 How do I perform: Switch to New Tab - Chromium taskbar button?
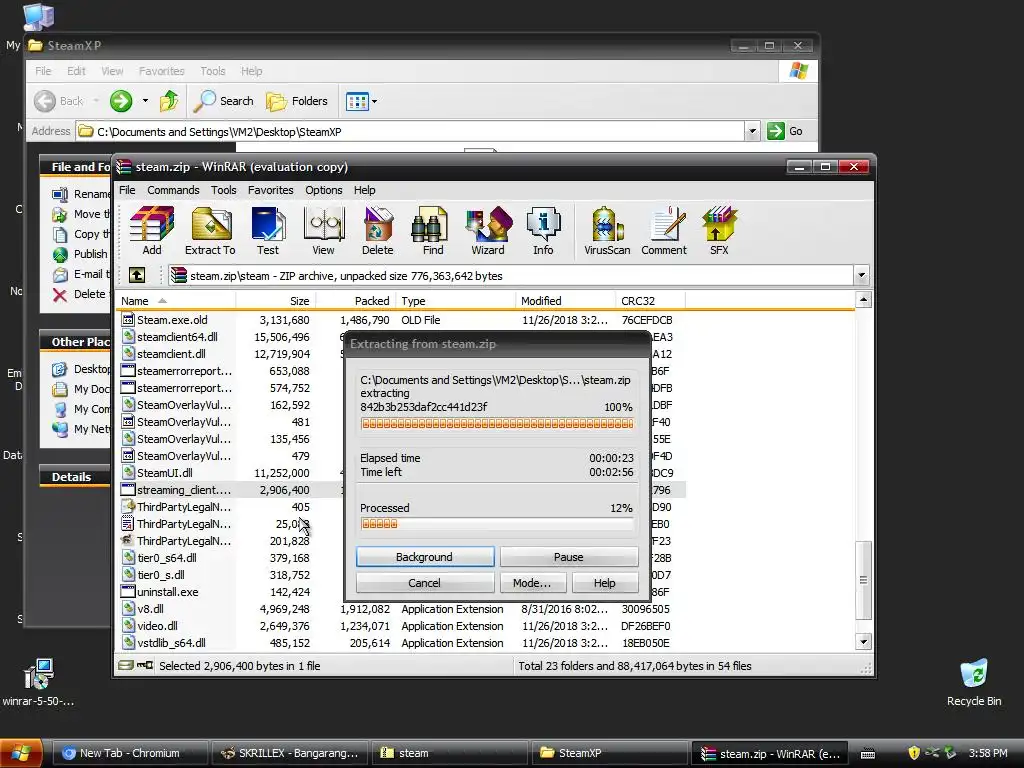click(x=129, y=753)
